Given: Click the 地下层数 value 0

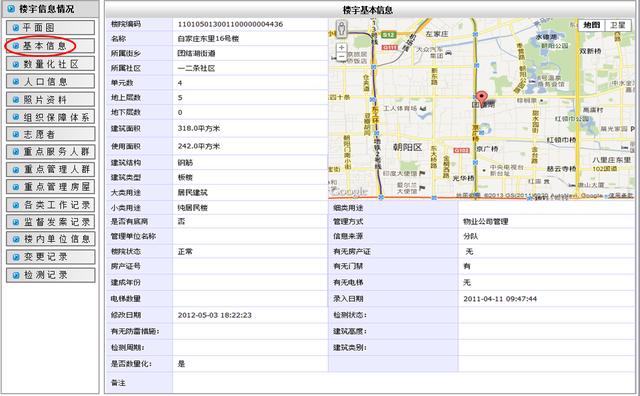Looking at the screenshot, I should click(180, 112).
